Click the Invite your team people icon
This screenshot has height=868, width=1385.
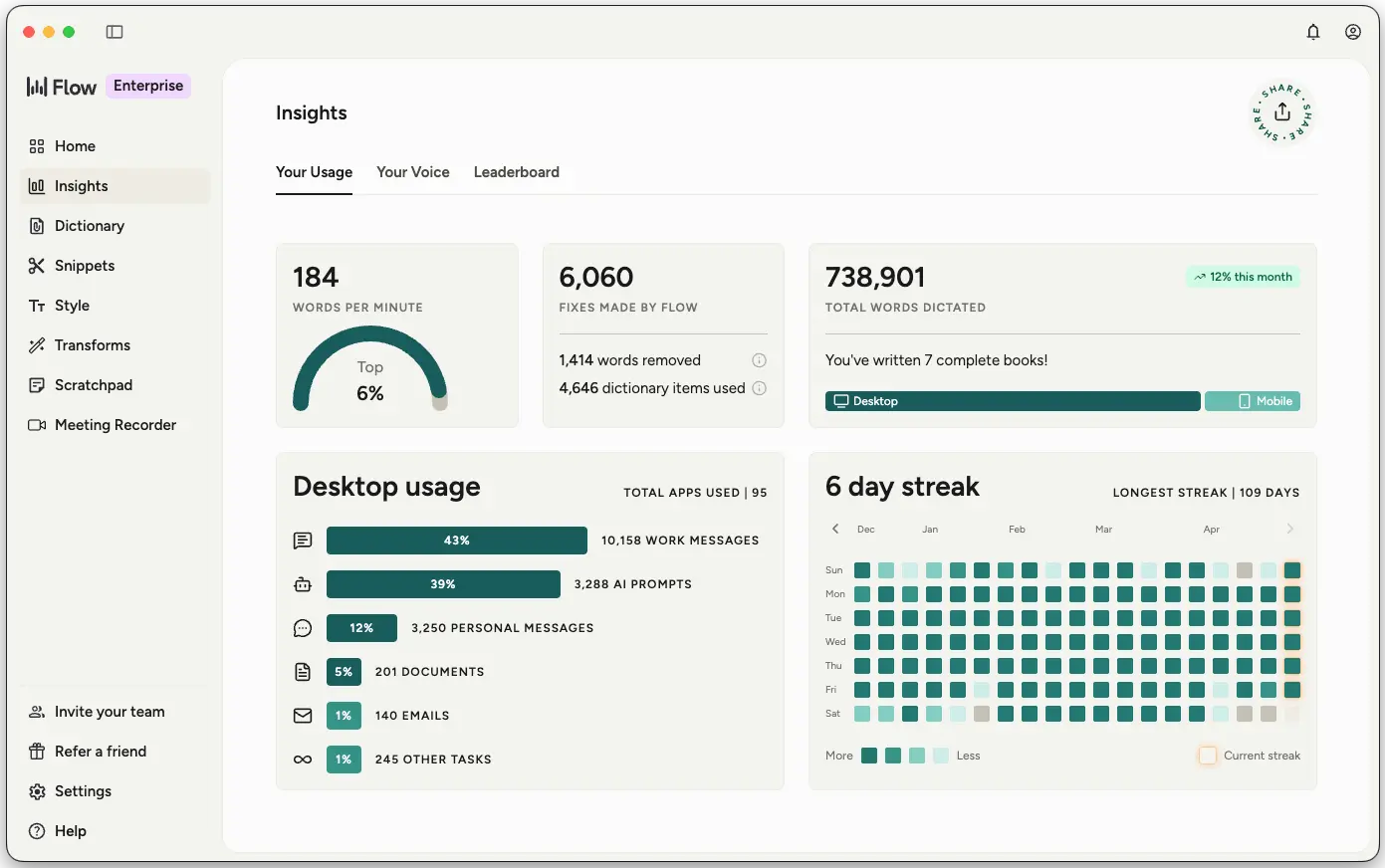pyautogui.click(x=37, y=712)
